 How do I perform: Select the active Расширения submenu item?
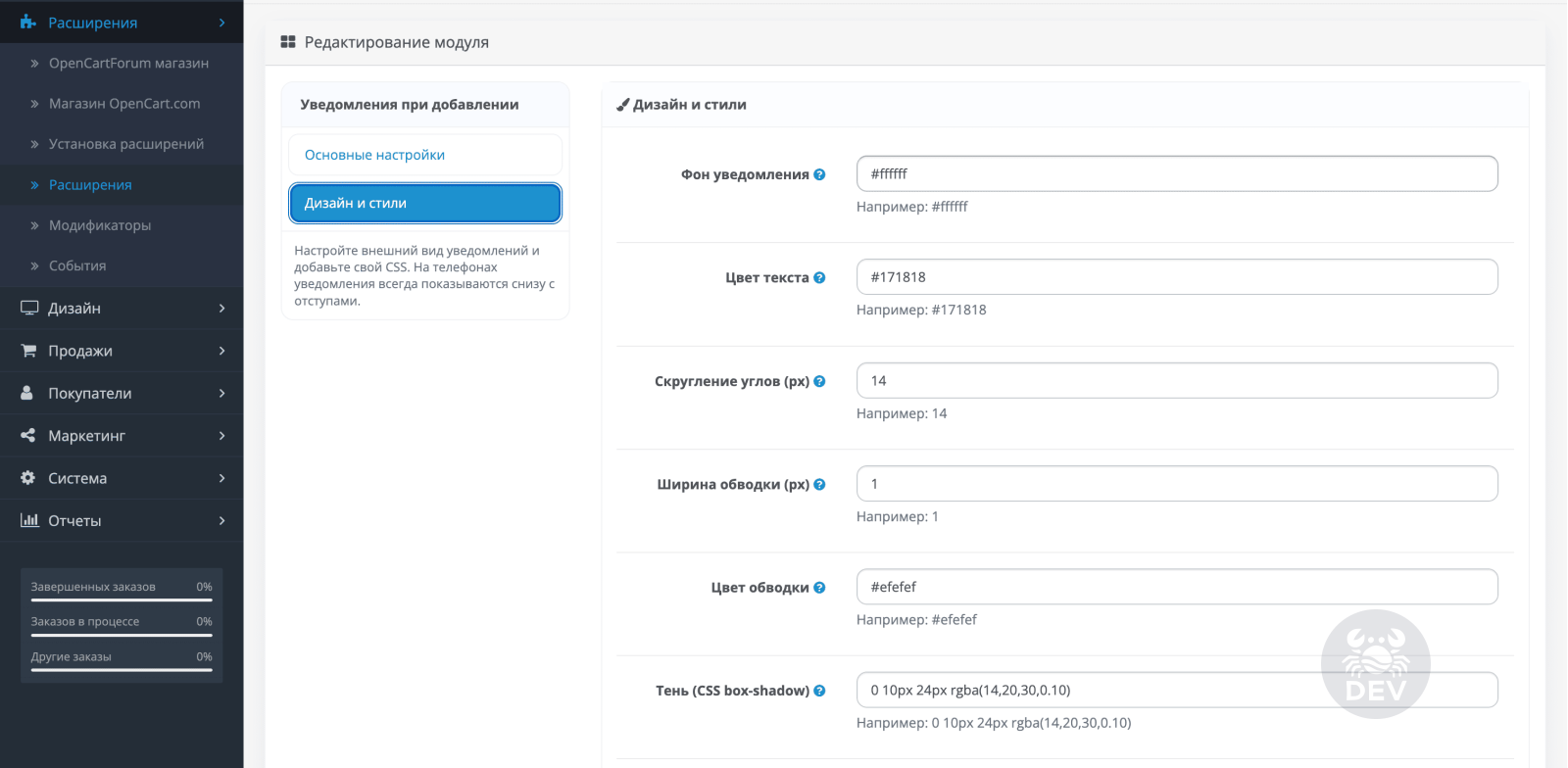[x=122, y=184]
